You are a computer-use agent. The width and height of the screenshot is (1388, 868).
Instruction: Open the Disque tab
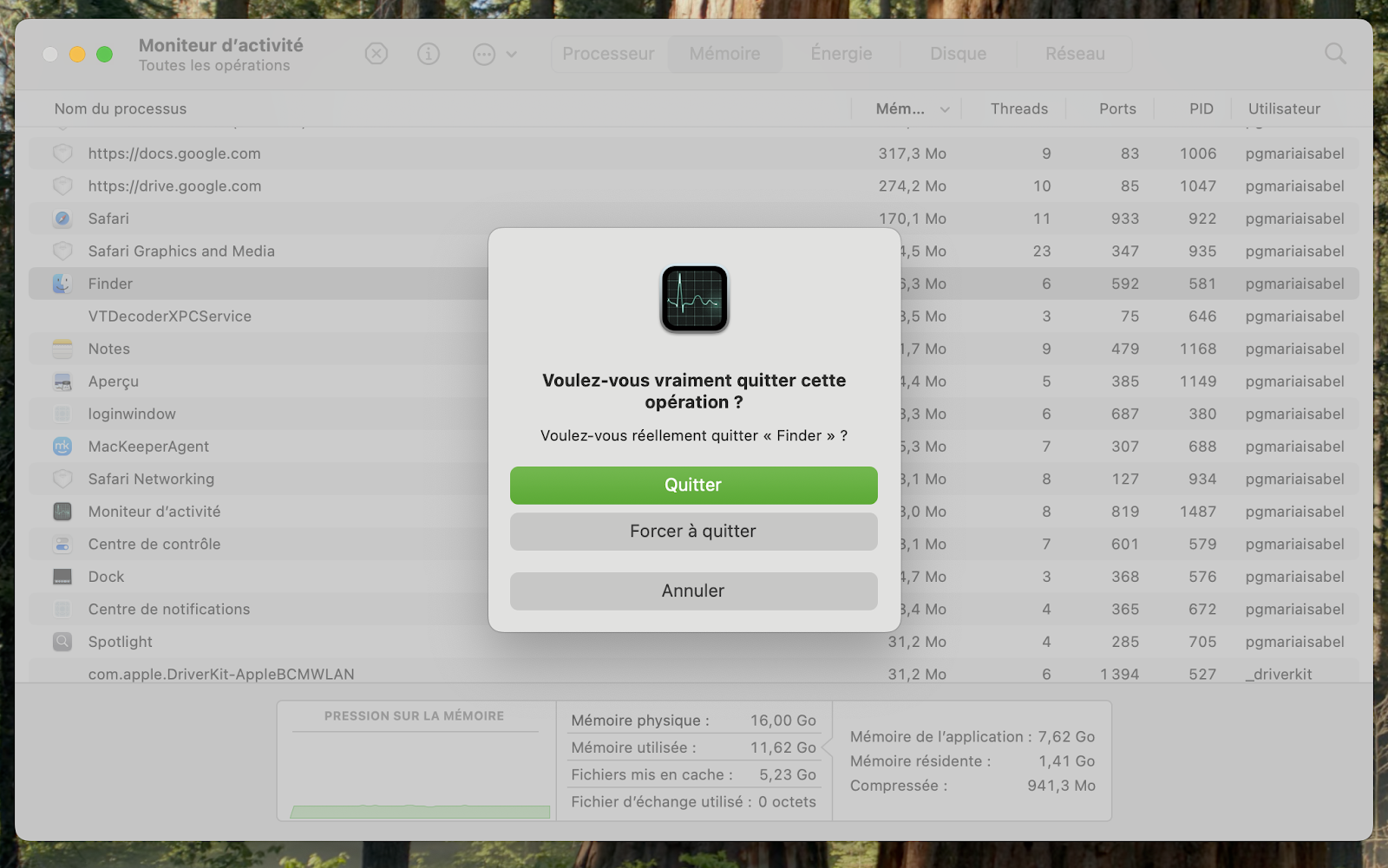coord(958,54)
